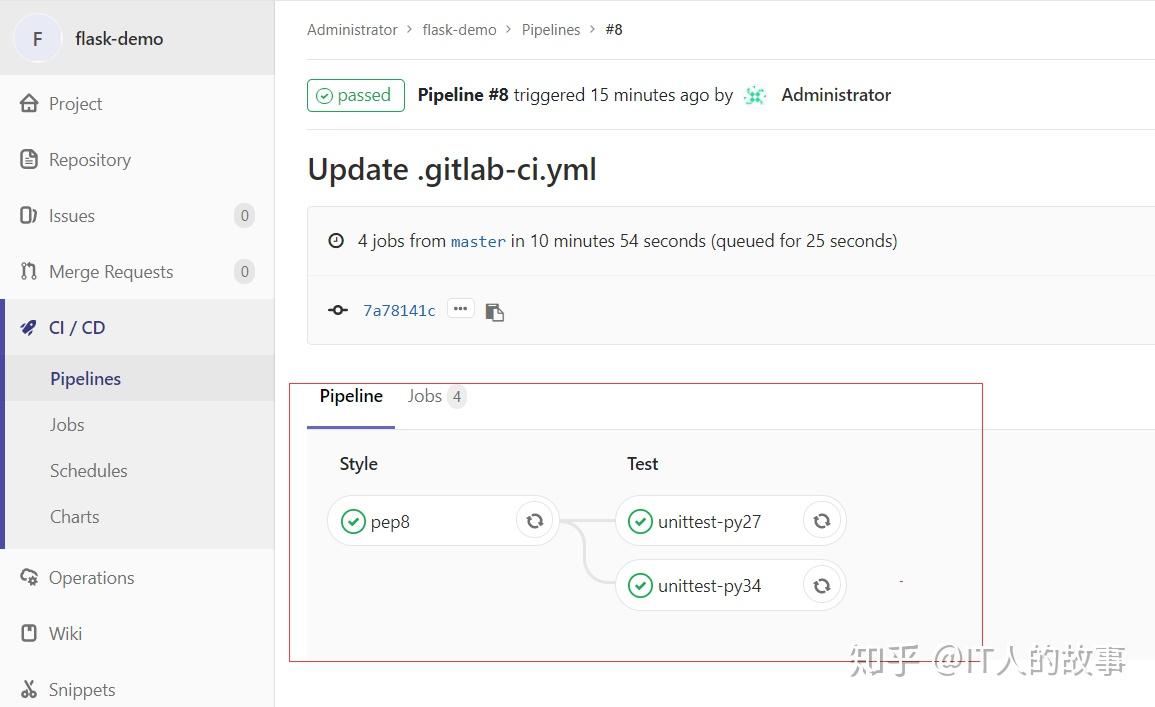Image resolution: width=1155 pixels, height=707 pixels.
Task: Copy the commit SHA with the copy icon
Action: click(494, 311)
